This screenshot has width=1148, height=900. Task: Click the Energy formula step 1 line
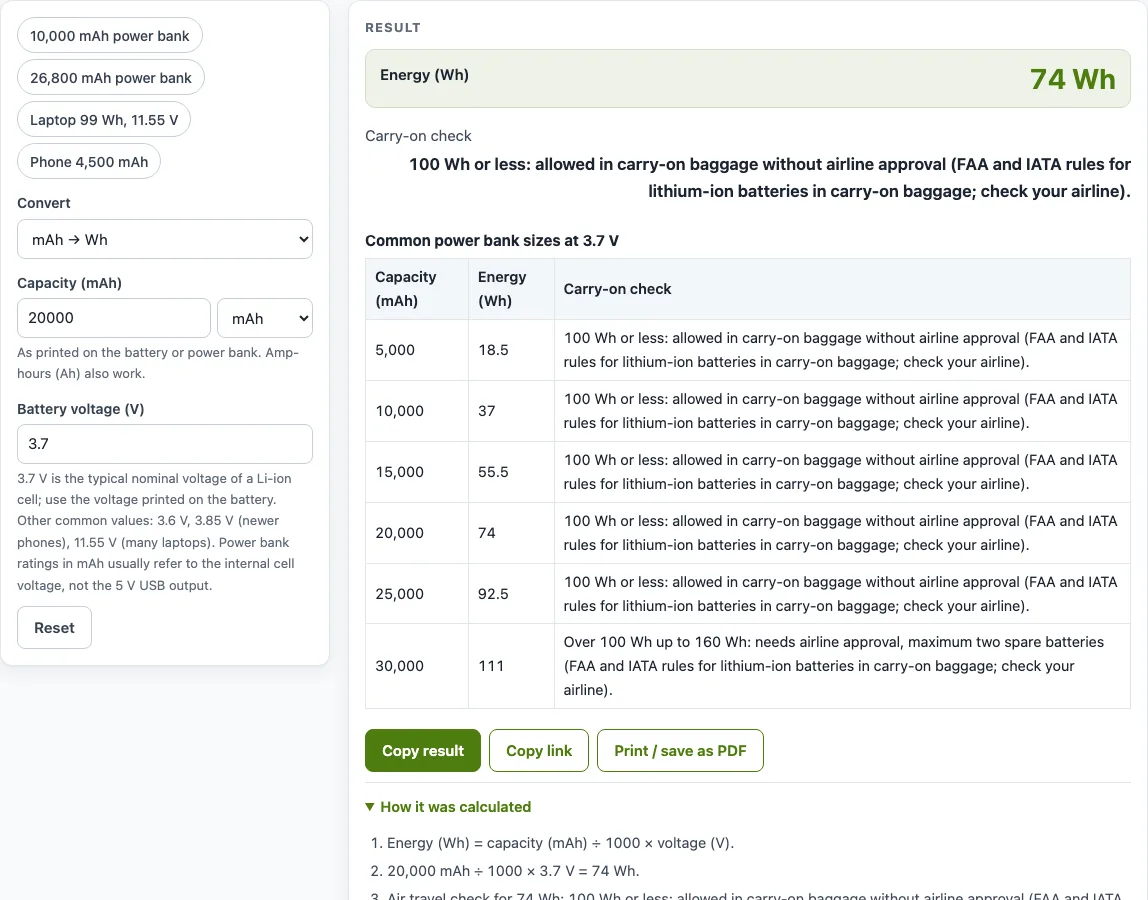[560, 843]
